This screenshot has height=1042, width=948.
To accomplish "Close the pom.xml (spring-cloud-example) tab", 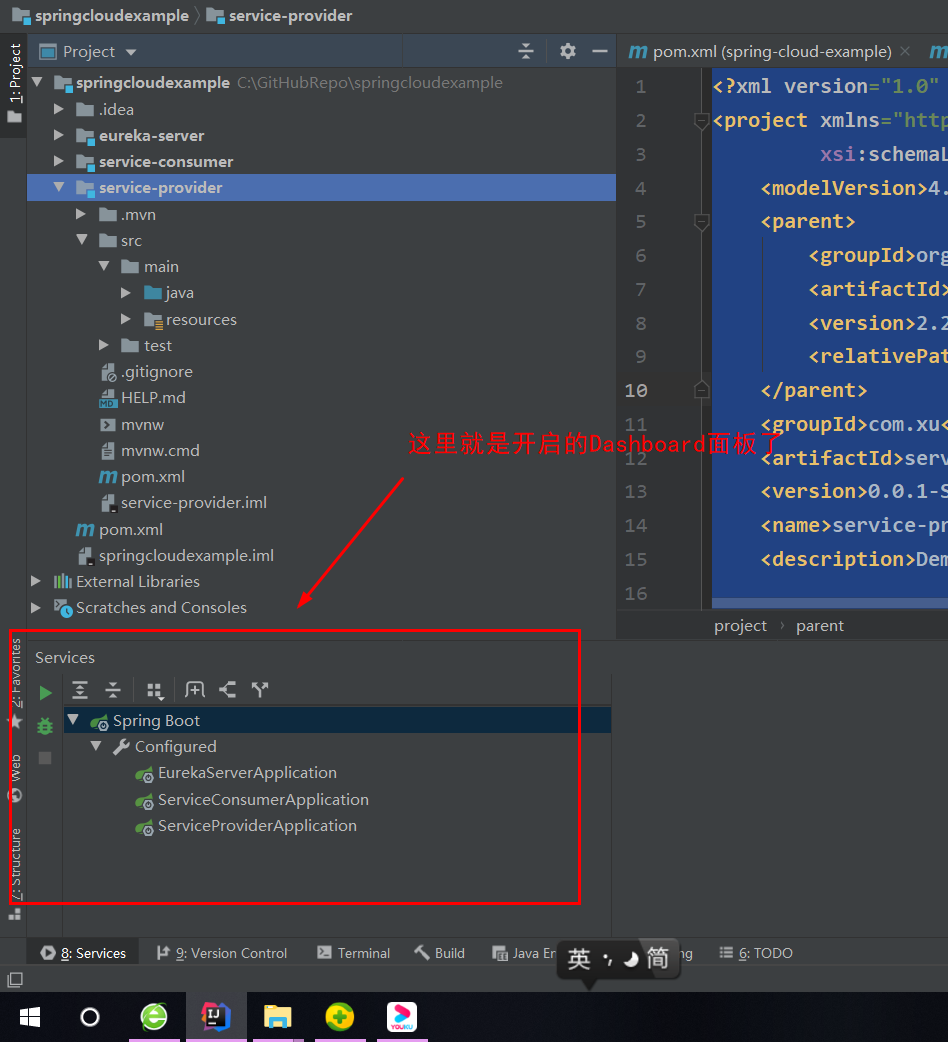I will 905,51.
